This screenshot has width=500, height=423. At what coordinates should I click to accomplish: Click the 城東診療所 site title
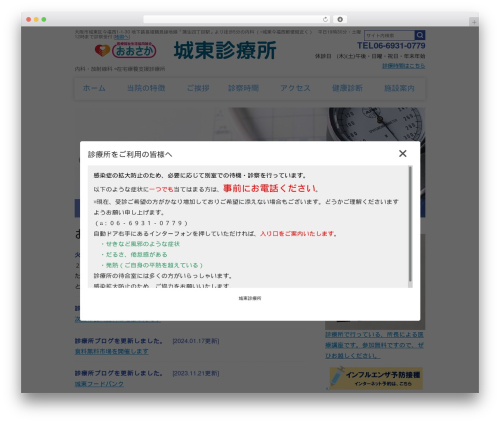(225, 50)
